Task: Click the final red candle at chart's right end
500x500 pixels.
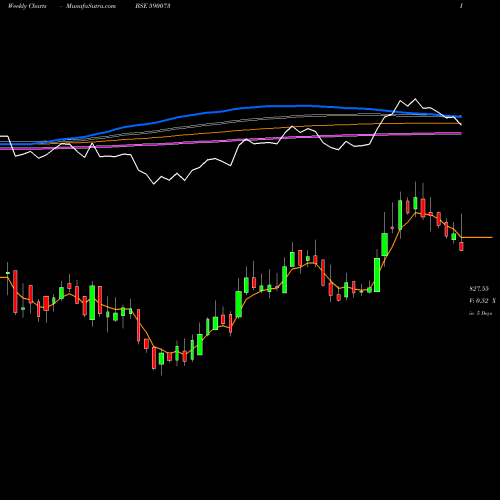Action: (x=461, y=246)
